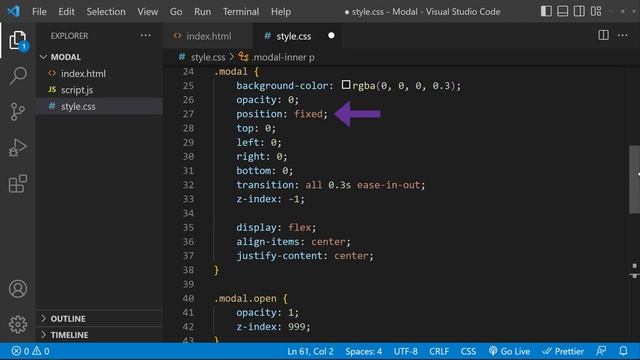Toggle the secondary side bar layout icon
640x360 pixels.
(579, 11)
